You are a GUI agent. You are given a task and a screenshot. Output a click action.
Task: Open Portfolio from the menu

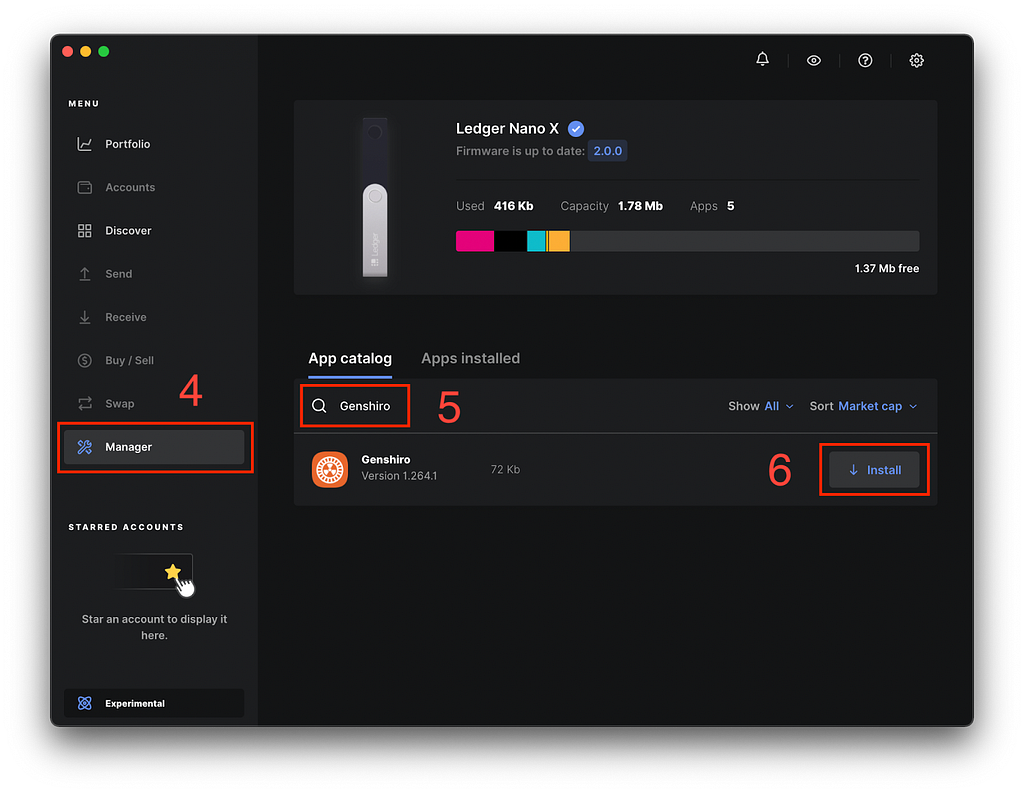tap(153, 144)
